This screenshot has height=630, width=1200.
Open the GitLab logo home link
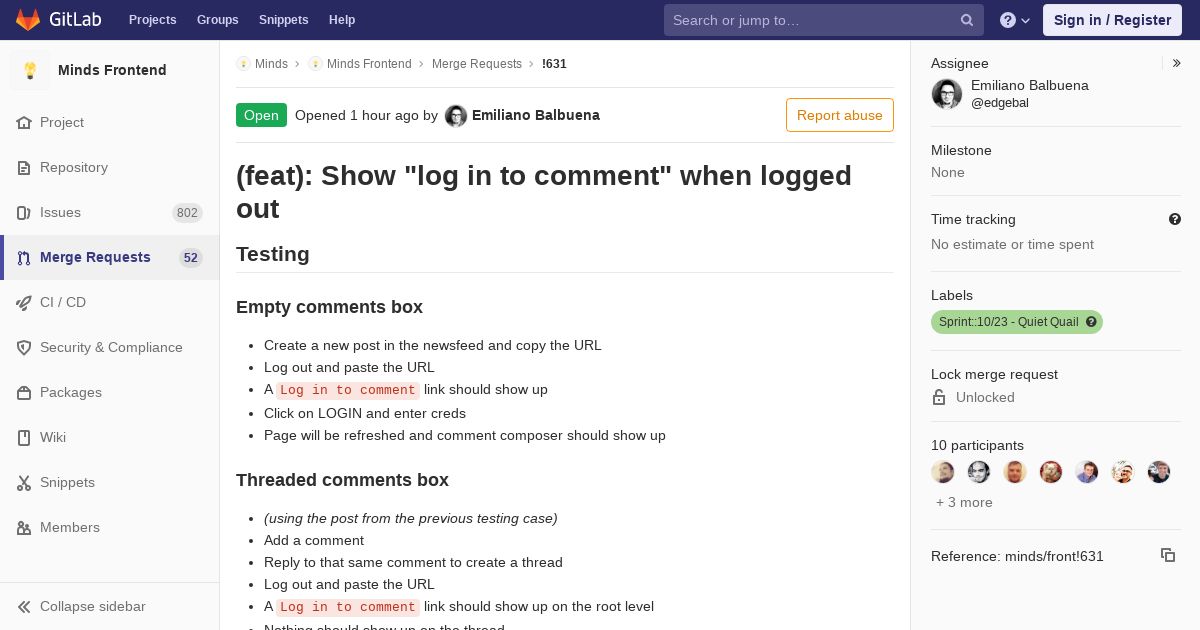point(58,20)
